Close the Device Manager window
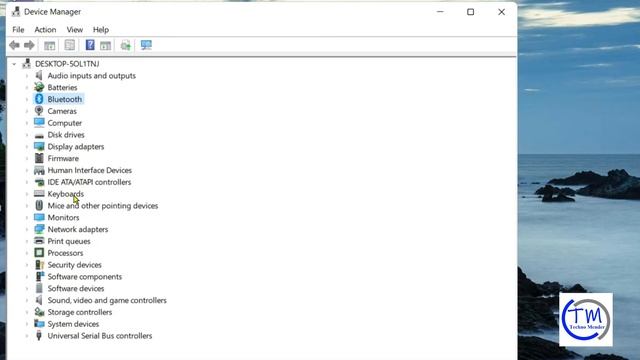The image size is (640, 360). (501, 12)
